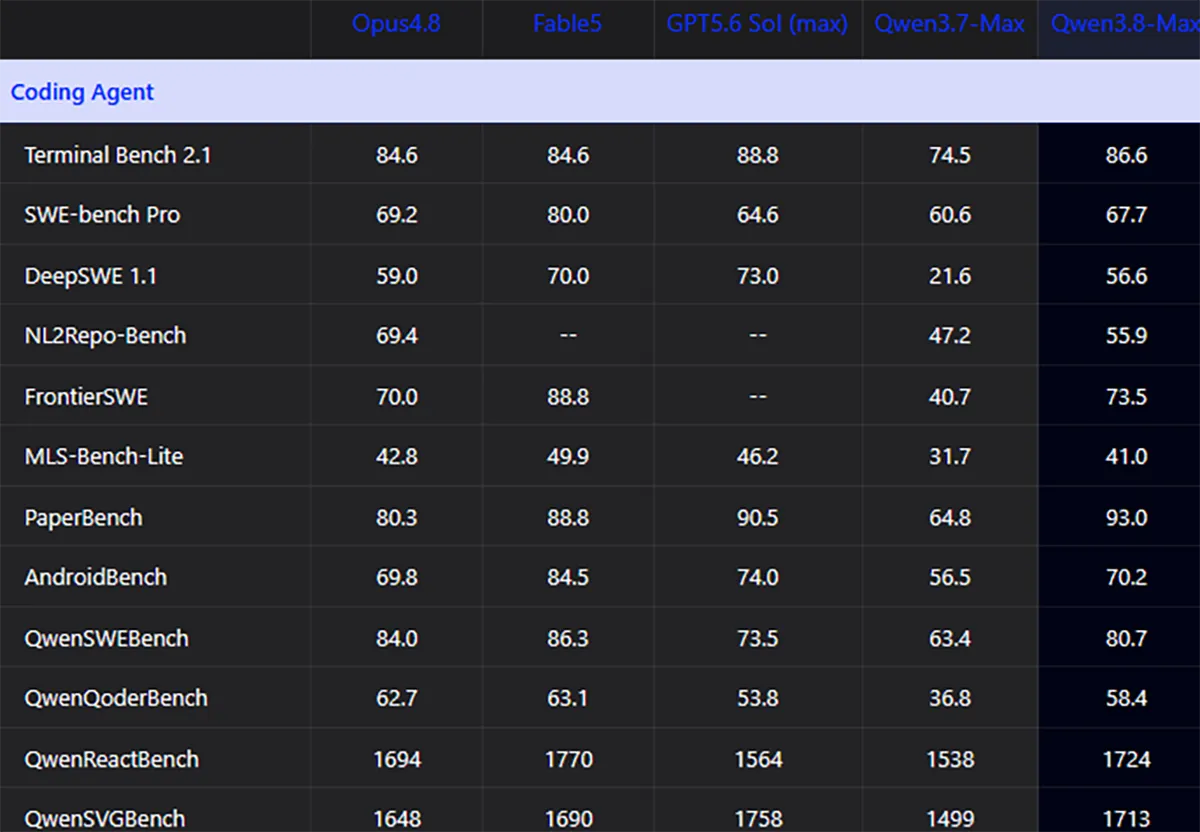Click the Opus4.8 column header
Image resolution: width=1200 pixels, height=832 pixels.
point(396,24)
